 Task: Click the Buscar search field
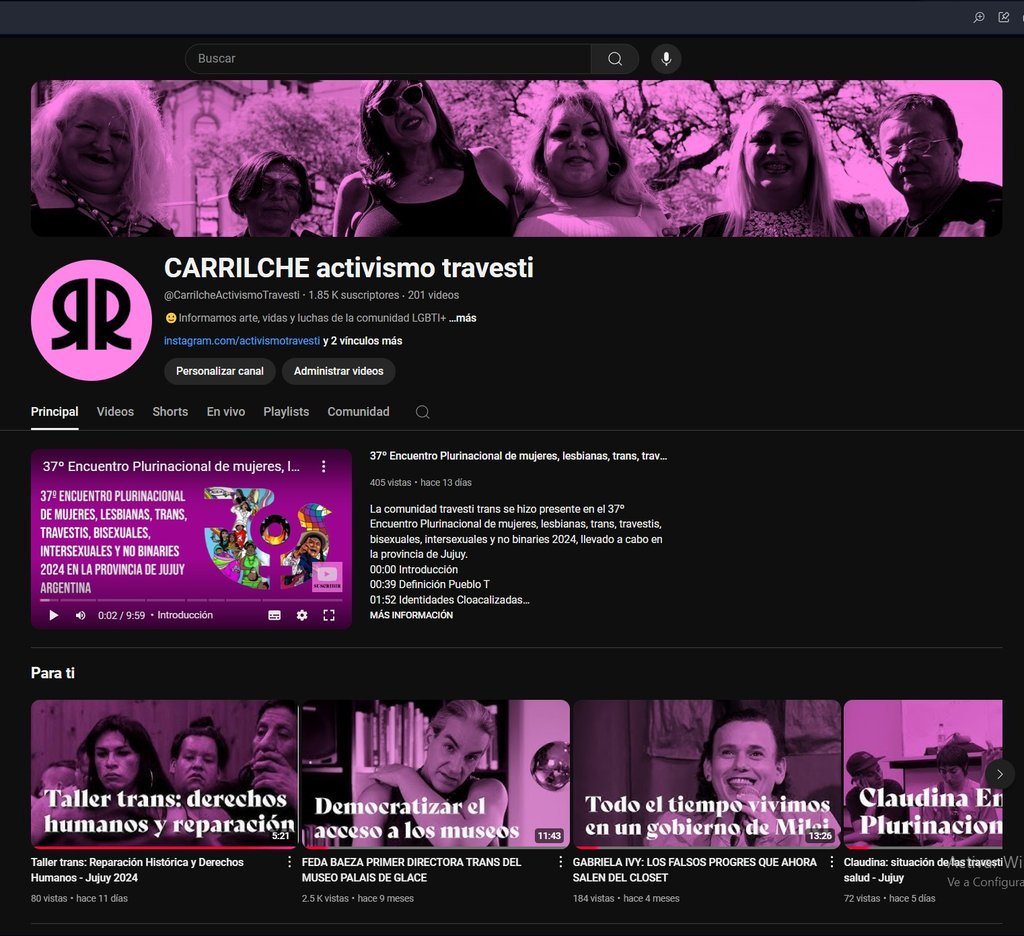point(388,59)
